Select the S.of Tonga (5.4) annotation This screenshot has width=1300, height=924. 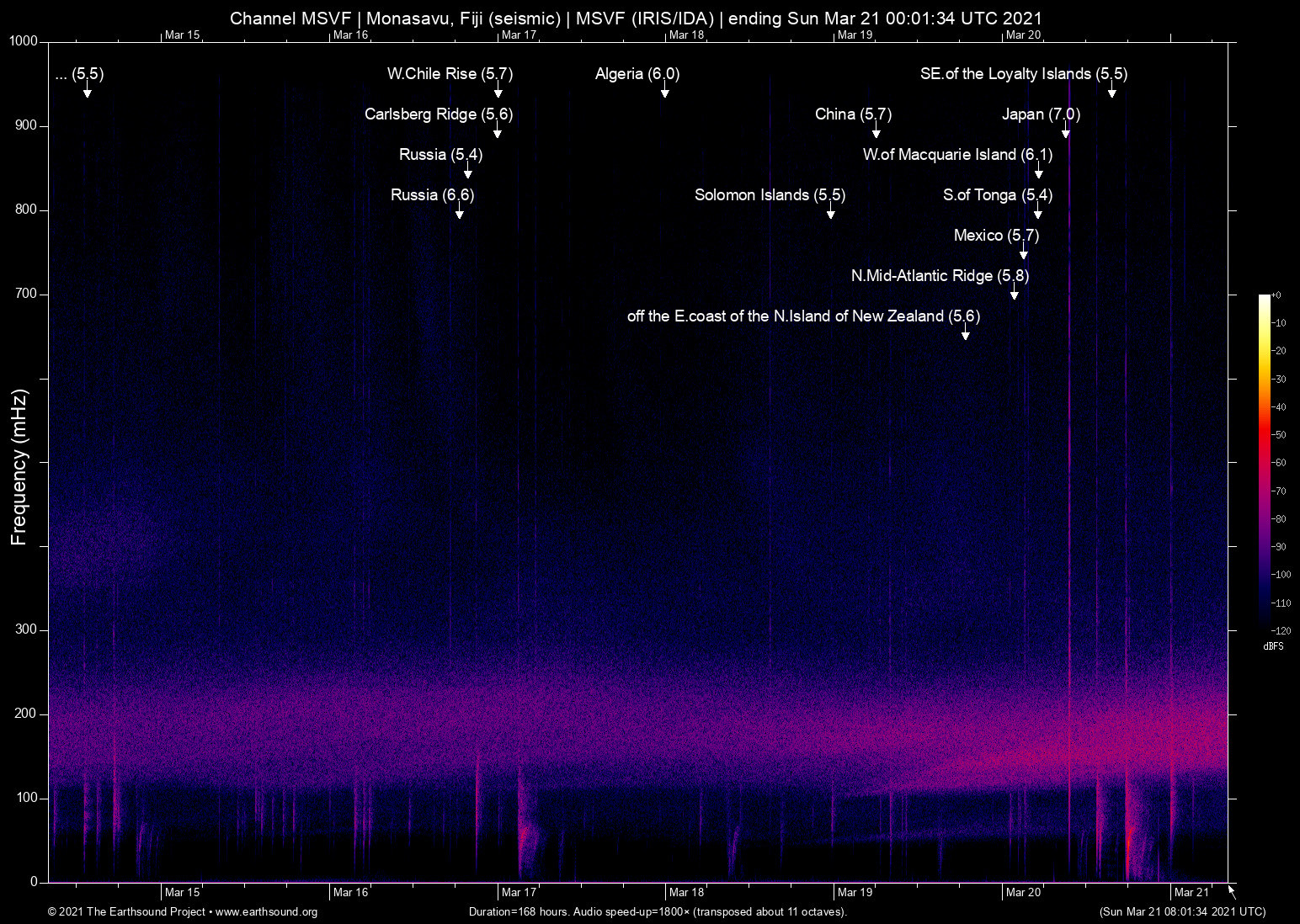pos(998,194)
